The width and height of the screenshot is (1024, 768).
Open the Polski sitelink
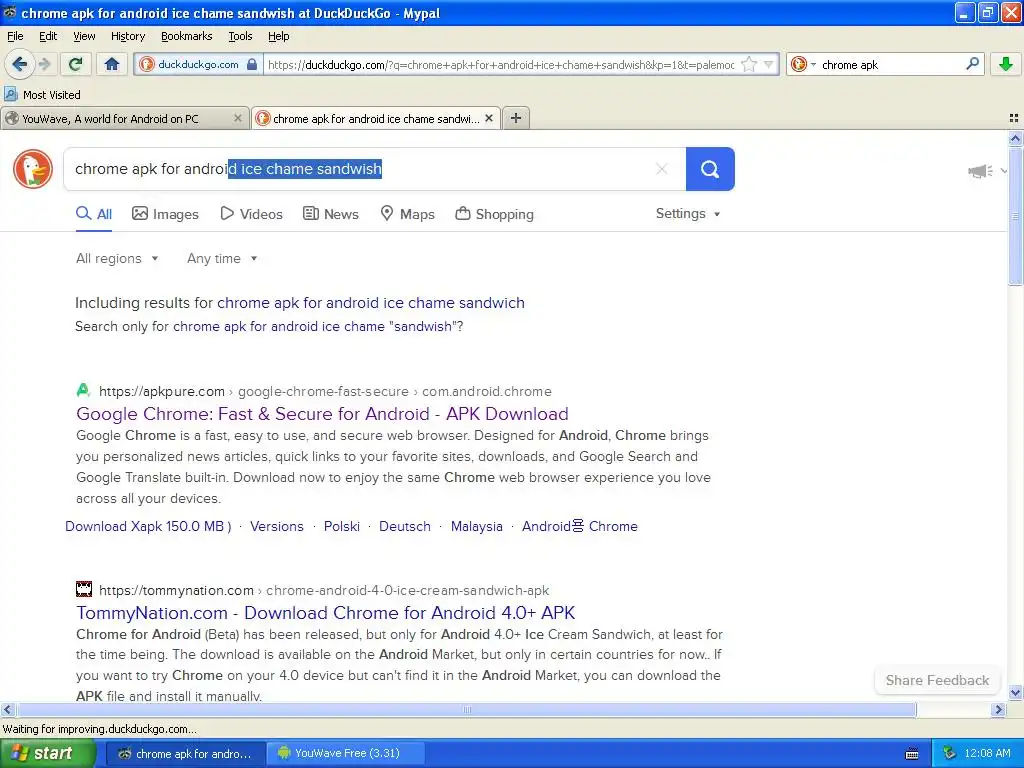click(342, 526)
